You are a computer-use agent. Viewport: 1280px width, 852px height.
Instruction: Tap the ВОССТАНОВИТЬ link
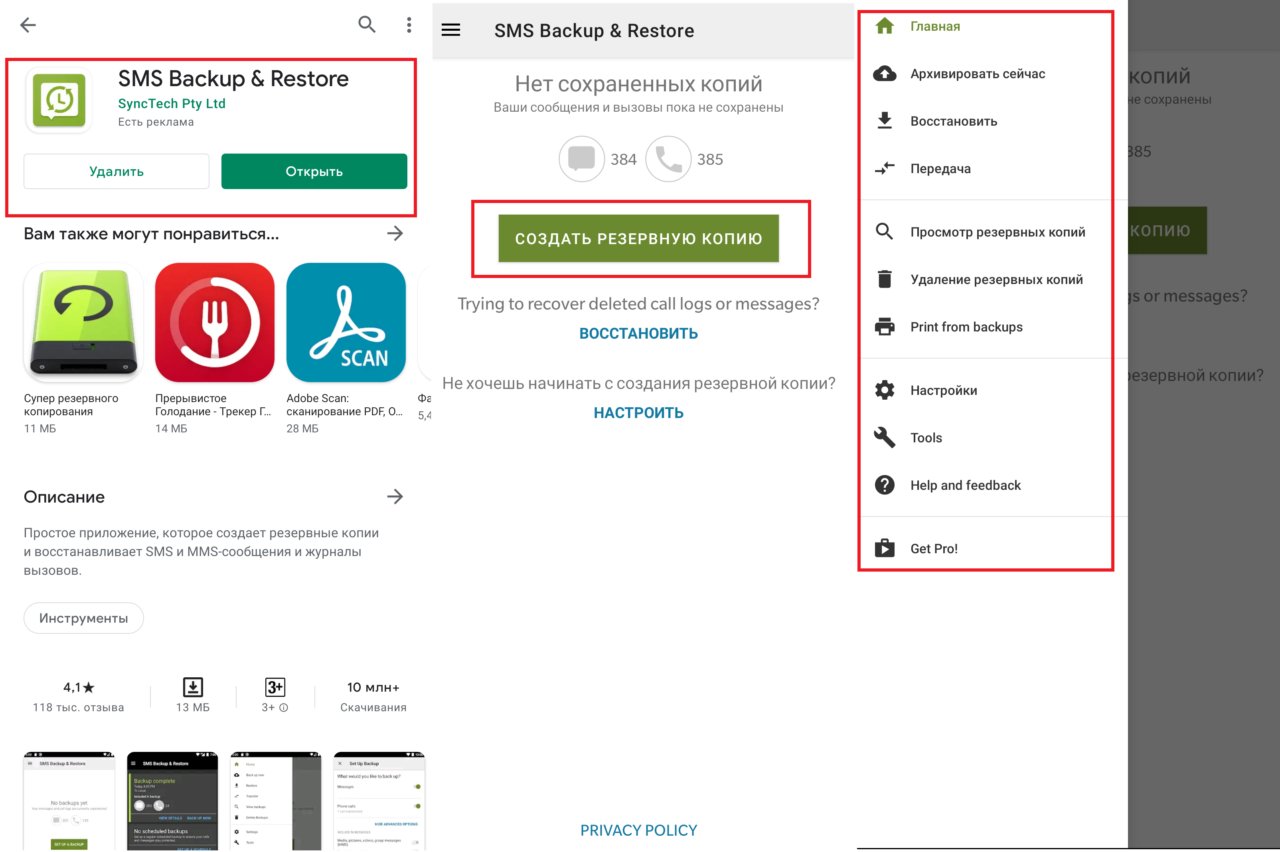[639, 333]
